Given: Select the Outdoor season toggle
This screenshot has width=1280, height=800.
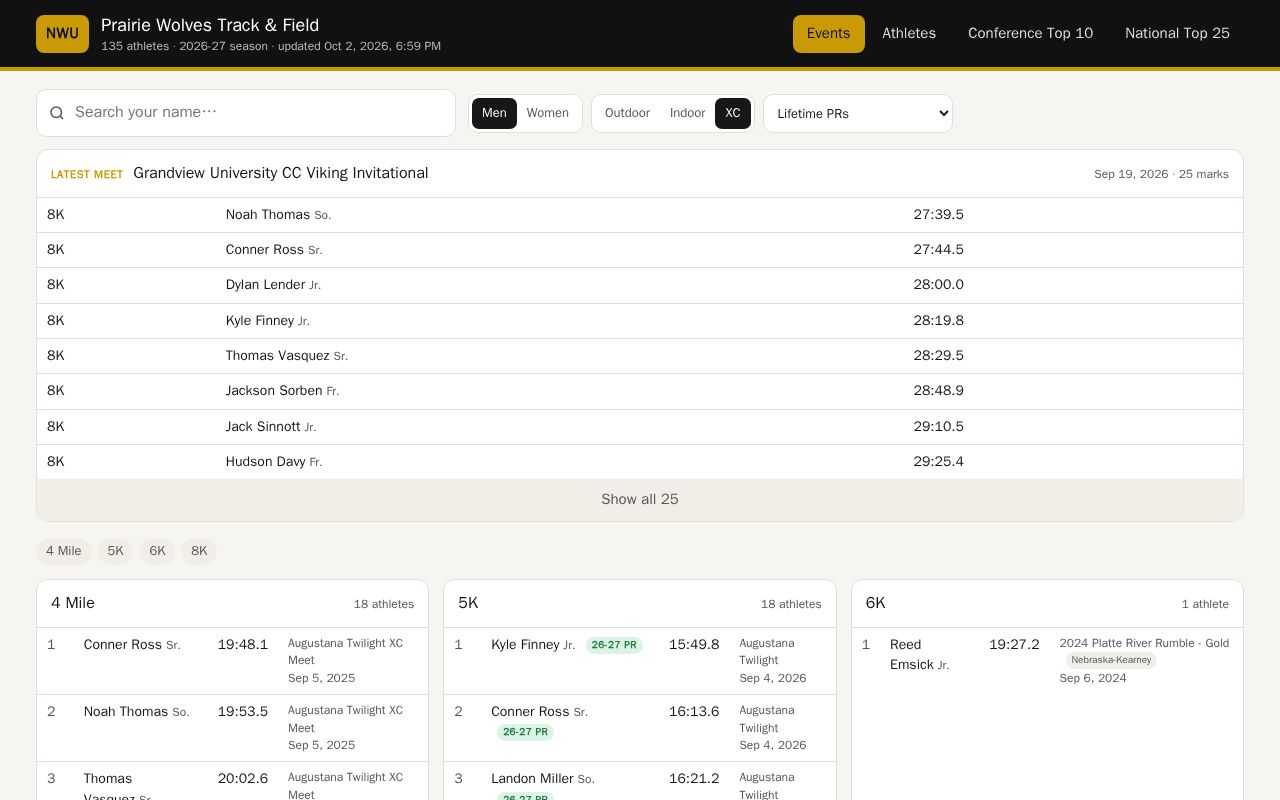Looking at the screenshot, I should [627, 113].
